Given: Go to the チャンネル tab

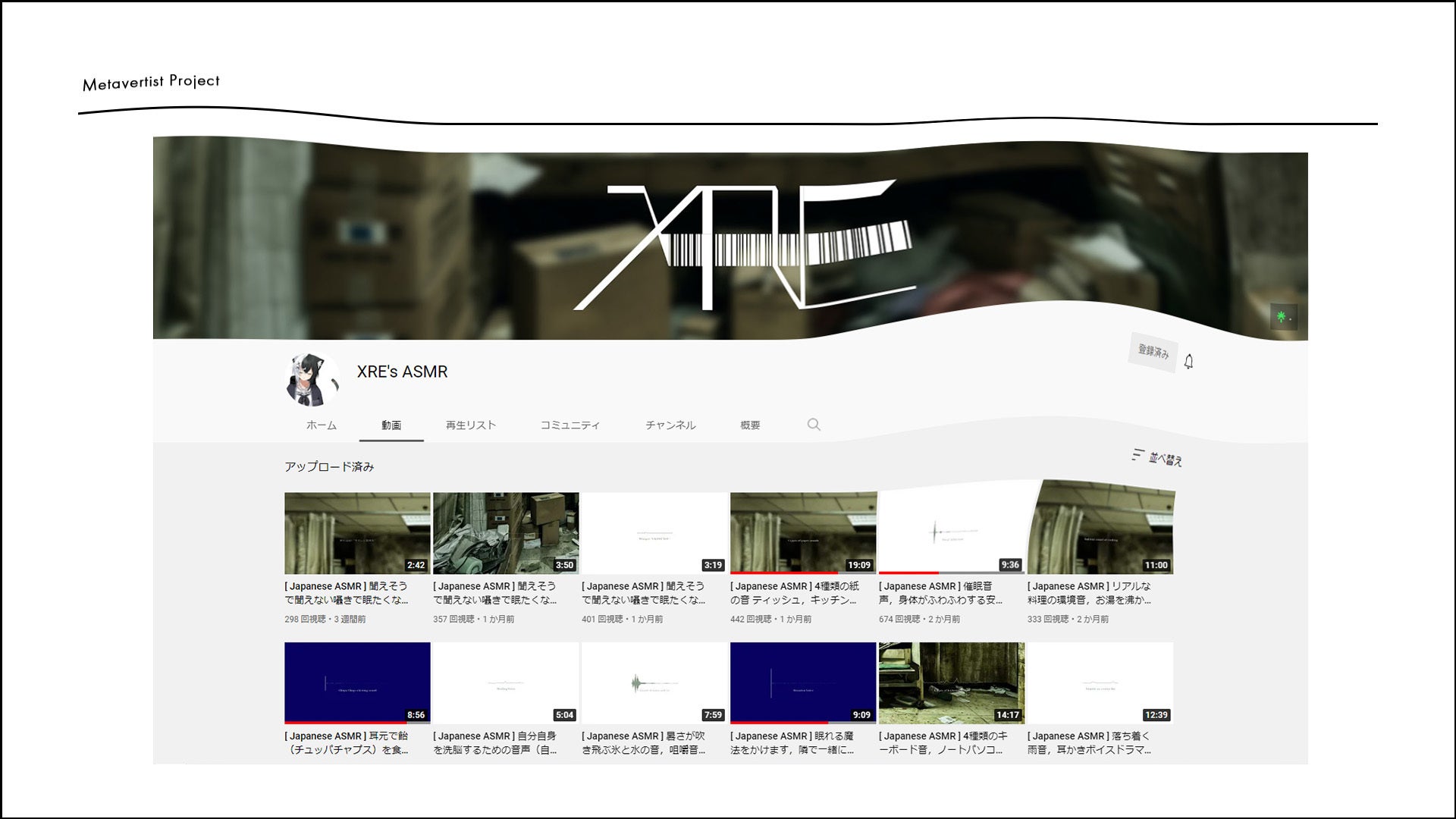Looking at the screenshot, I should (670, 425).
